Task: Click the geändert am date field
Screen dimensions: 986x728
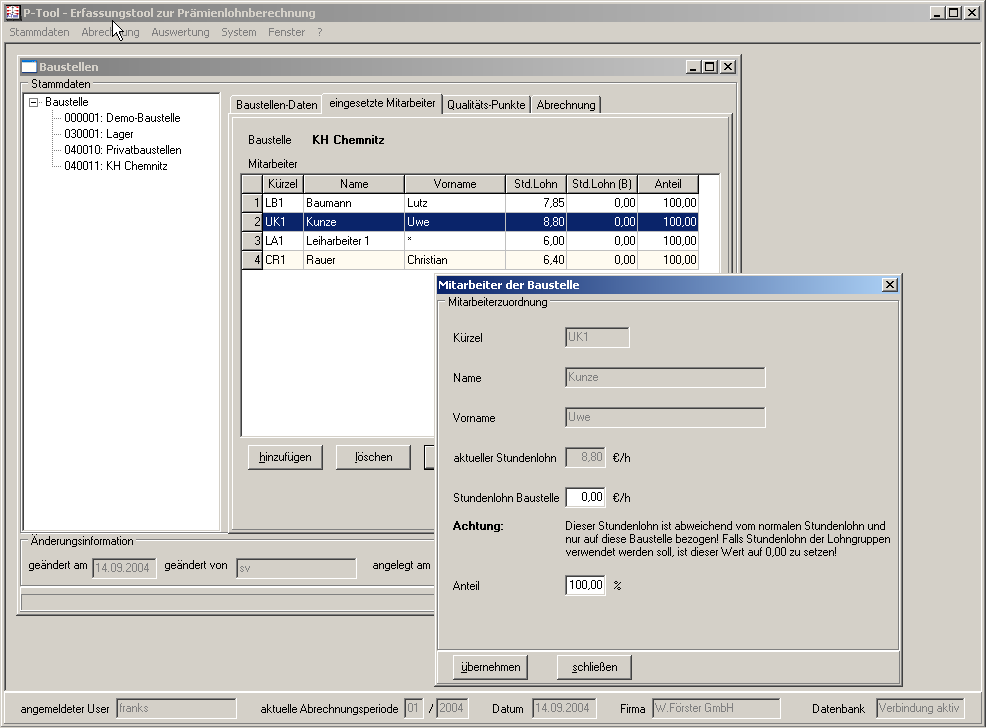Action: click(124, 568)
